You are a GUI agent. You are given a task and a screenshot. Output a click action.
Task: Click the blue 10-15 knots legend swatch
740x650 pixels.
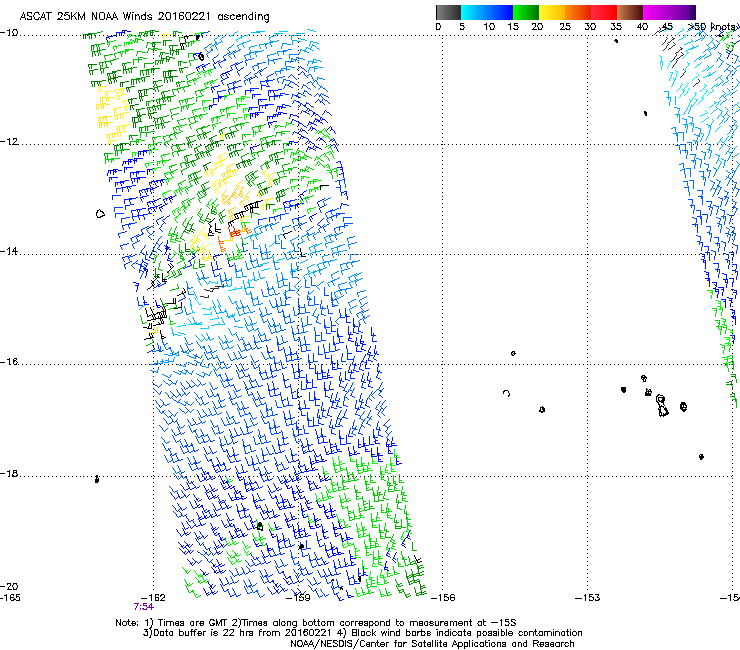coord(500,12)
